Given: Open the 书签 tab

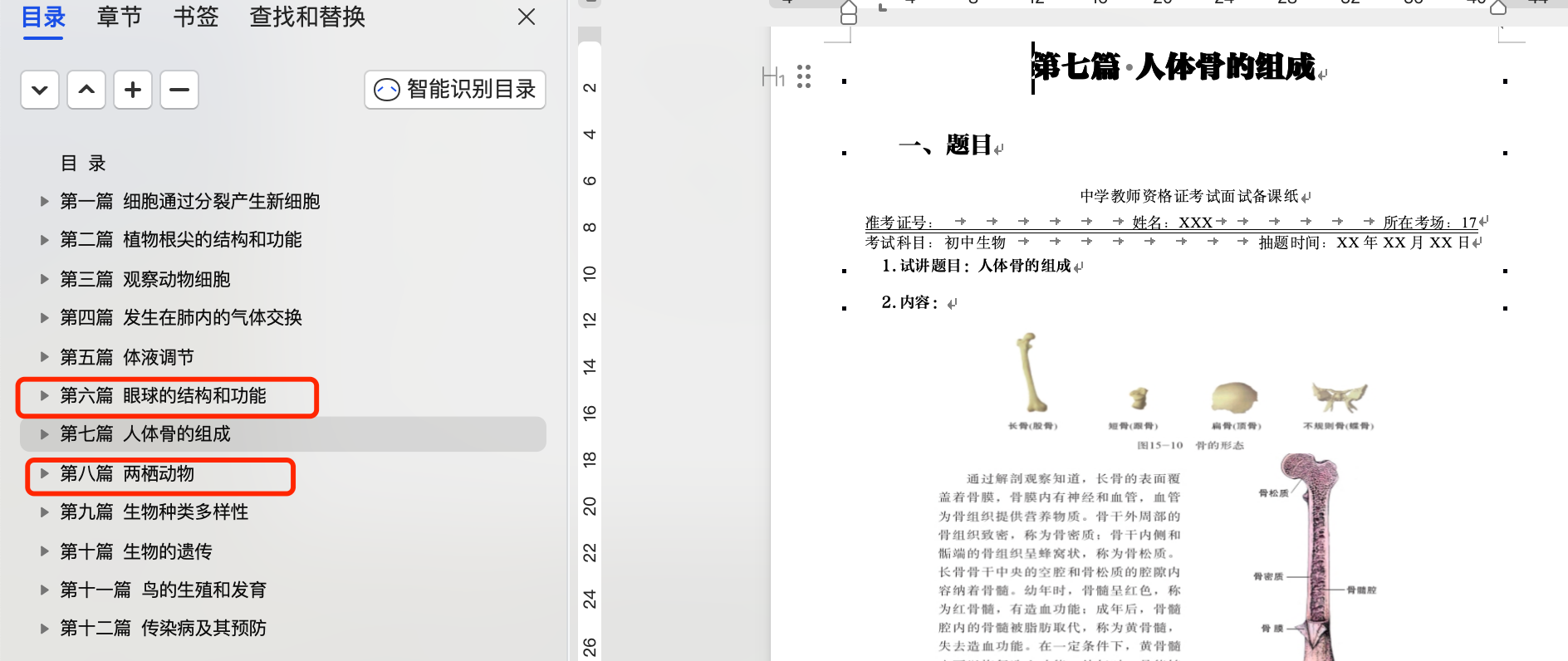Looking at the screenshot, I should tap(195, 17).
